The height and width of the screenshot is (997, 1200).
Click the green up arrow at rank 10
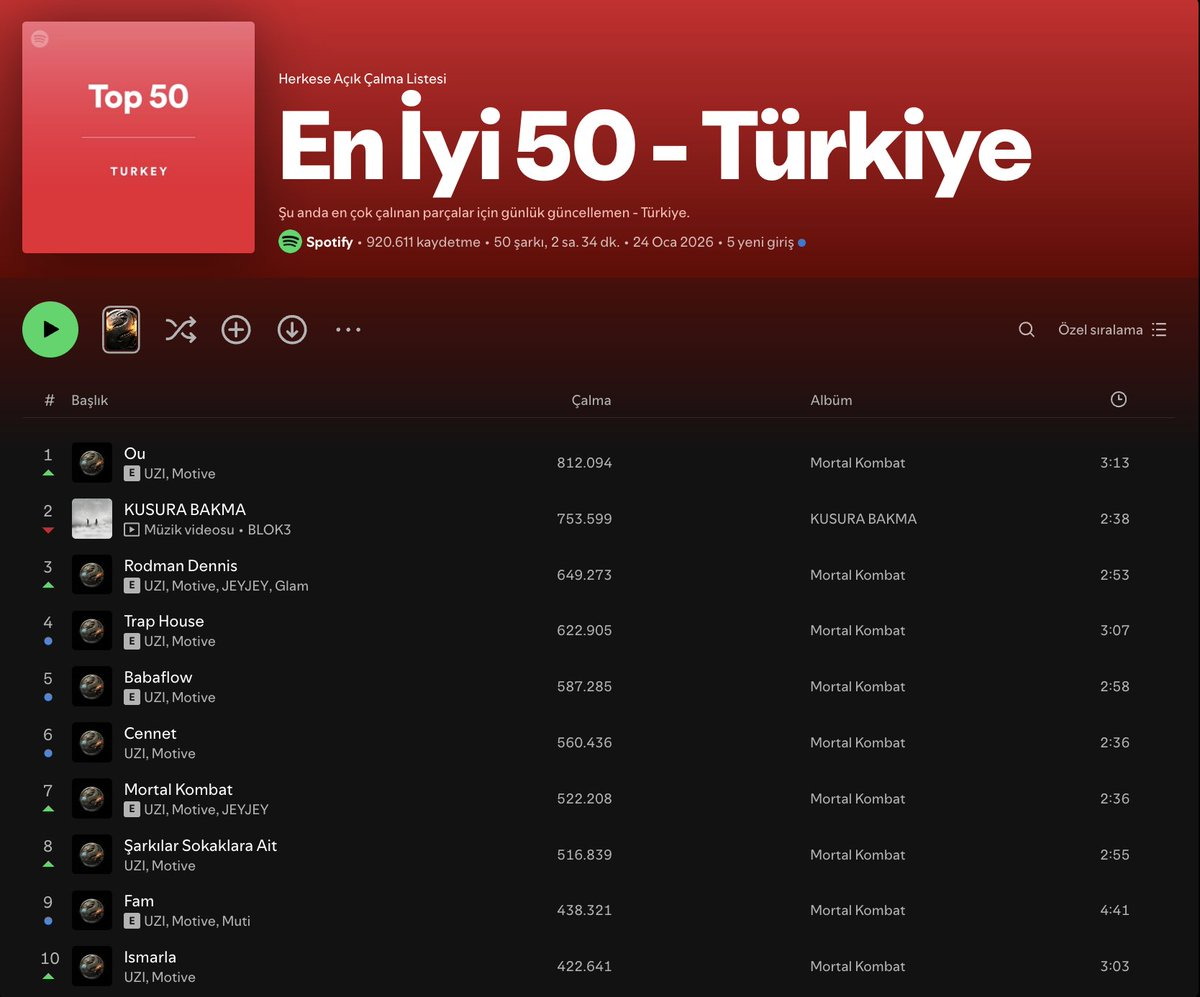tap(48, 977)
